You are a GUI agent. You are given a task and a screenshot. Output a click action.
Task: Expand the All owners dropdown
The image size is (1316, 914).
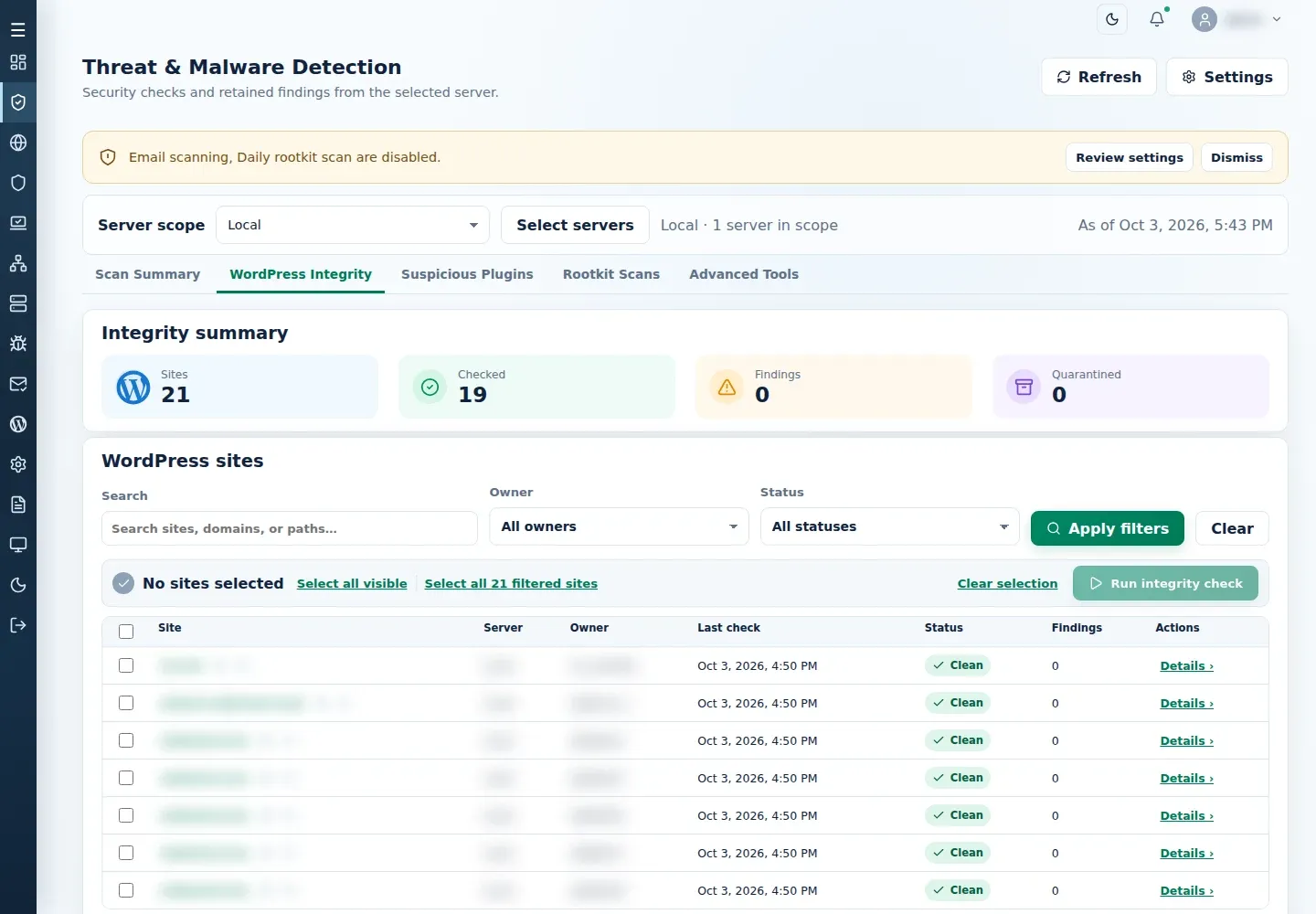[x=619, y=526]
